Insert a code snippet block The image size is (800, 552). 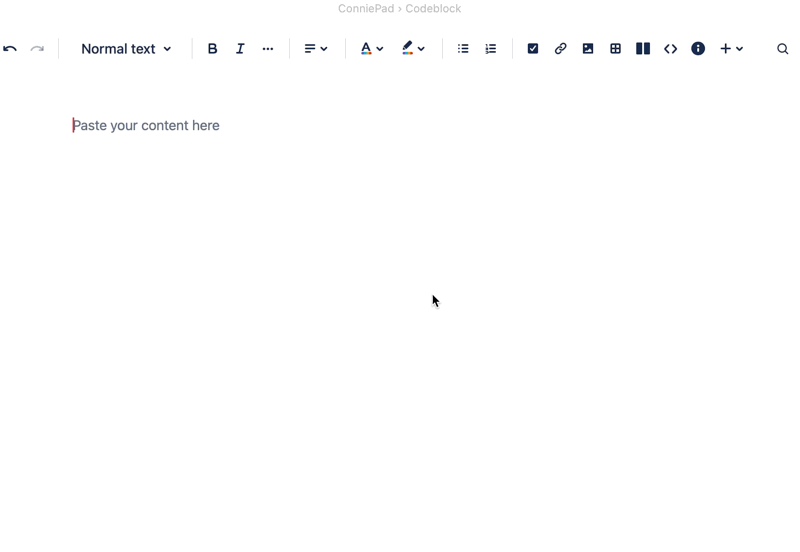(x=670, y=49)
